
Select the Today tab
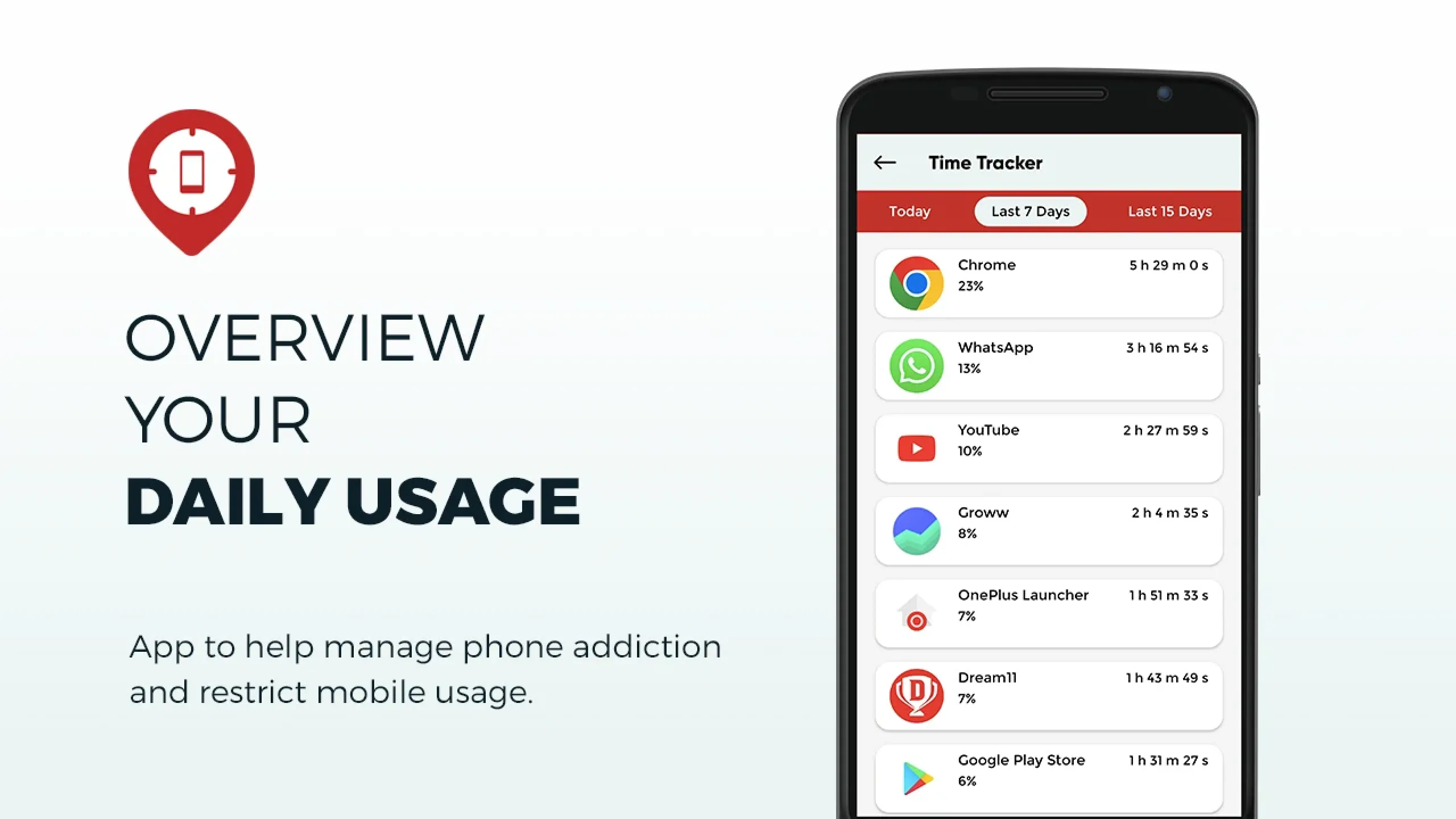(x=908, y=211)
